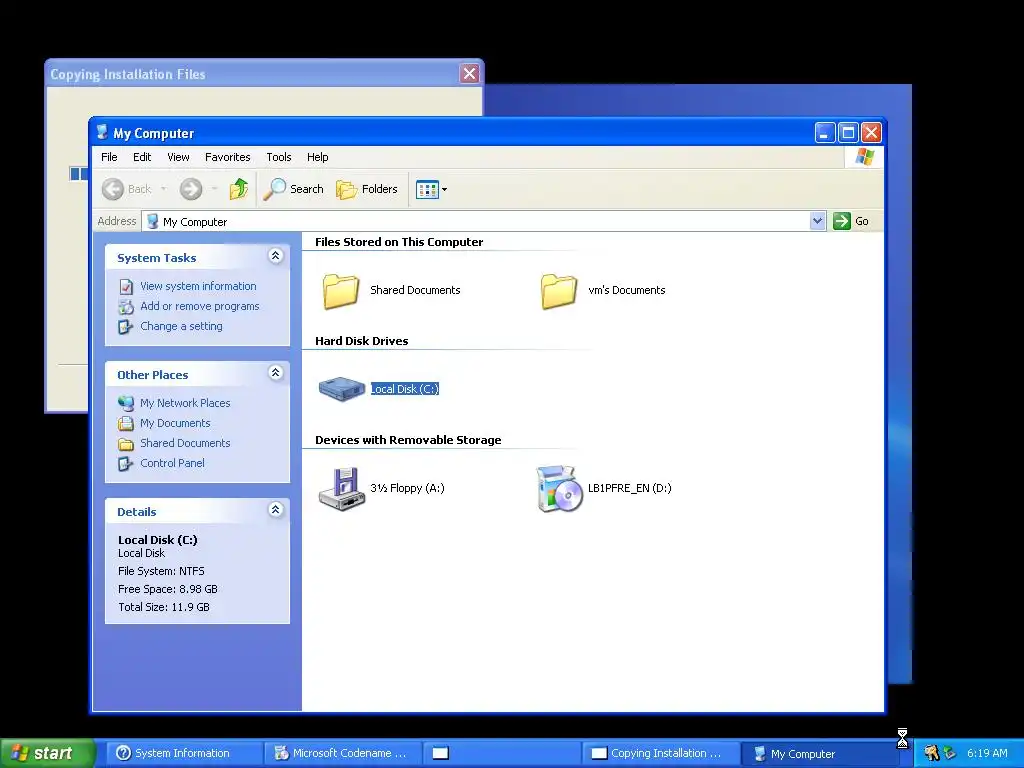Collapse the Other Places panel
Viewport: 1024px width, 768px height.
[x=276, y=373]
